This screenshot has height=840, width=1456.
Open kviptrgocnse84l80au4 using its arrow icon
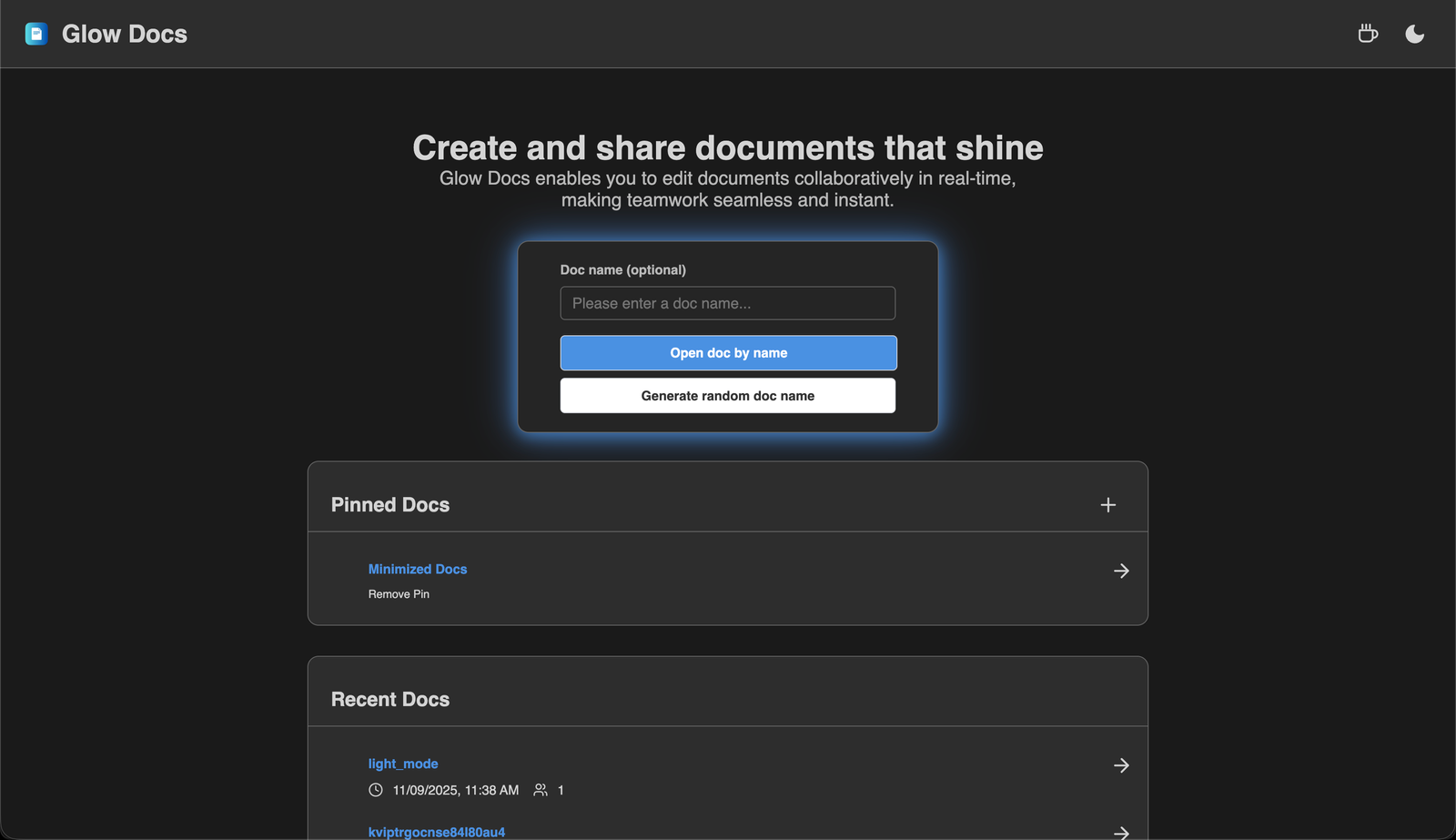pyautogui.click(x=1121, y=833)
